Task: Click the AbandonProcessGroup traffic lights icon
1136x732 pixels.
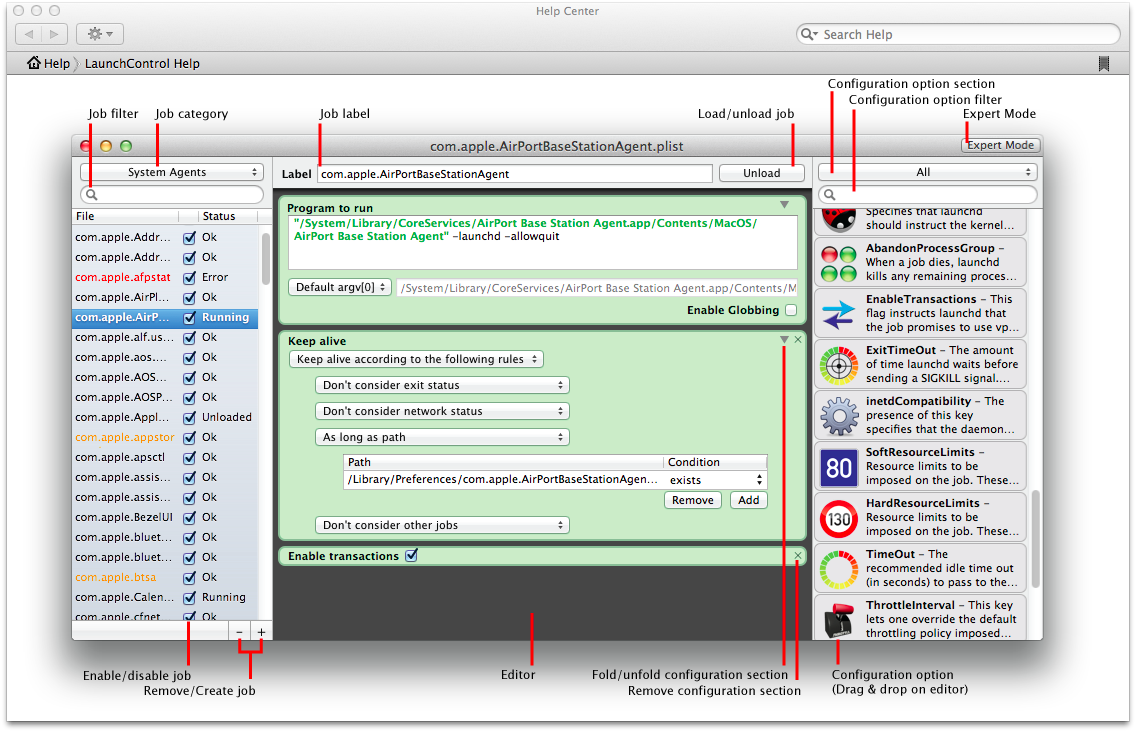Action: click(x=838, y=263)
